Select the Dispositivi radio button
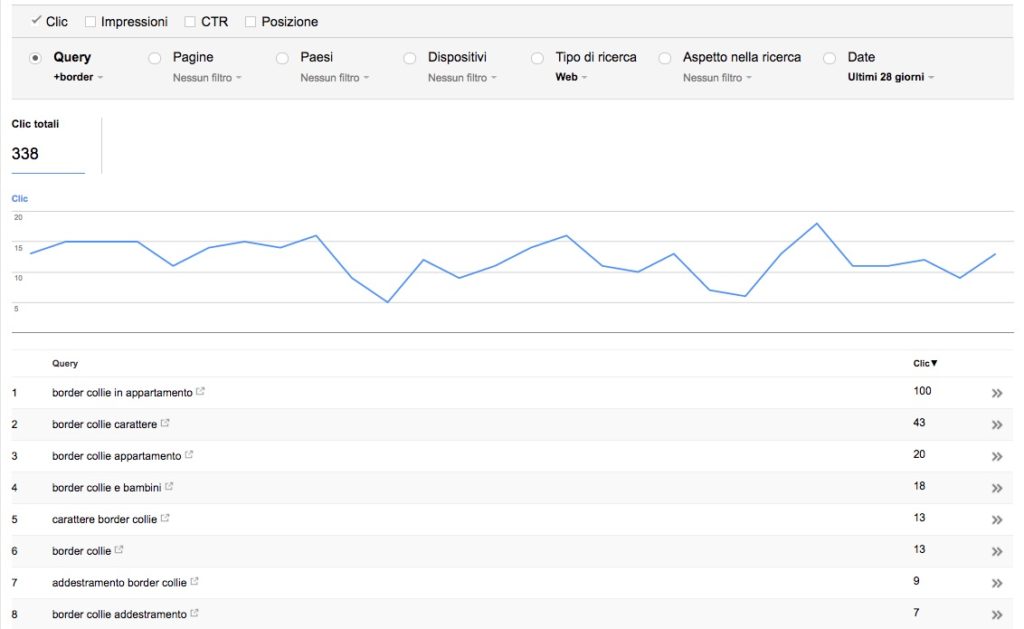The height and width of the screenshot is (629, 1024). [x=409, y=58]
